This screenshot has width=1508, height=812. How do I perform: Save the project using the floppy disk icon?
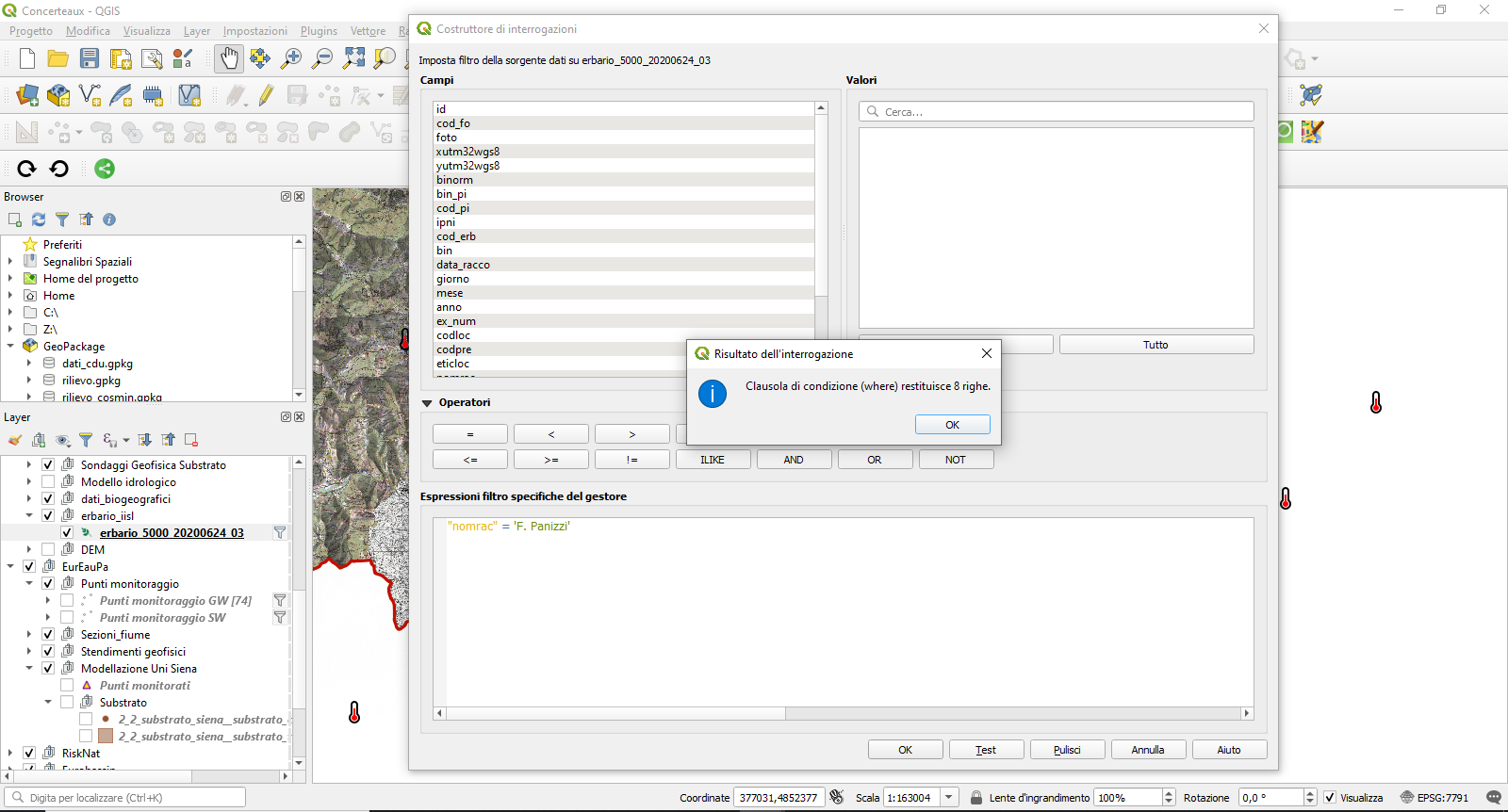click(90, 59)
